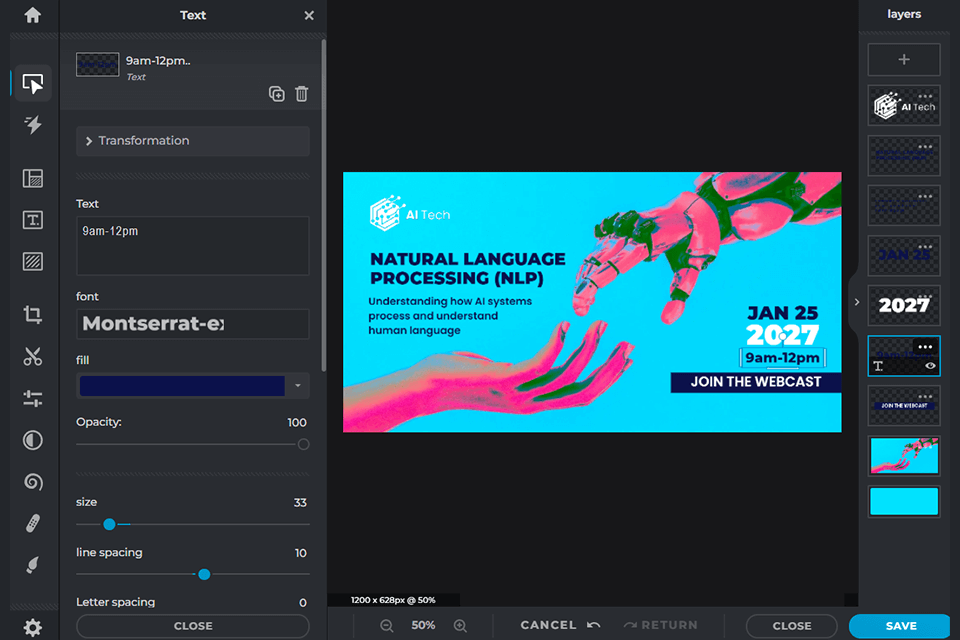Toggle visibility eye of selected text layer
Image resolution: width=960 pixels, height=640 pixels.
tap(930, 366)
